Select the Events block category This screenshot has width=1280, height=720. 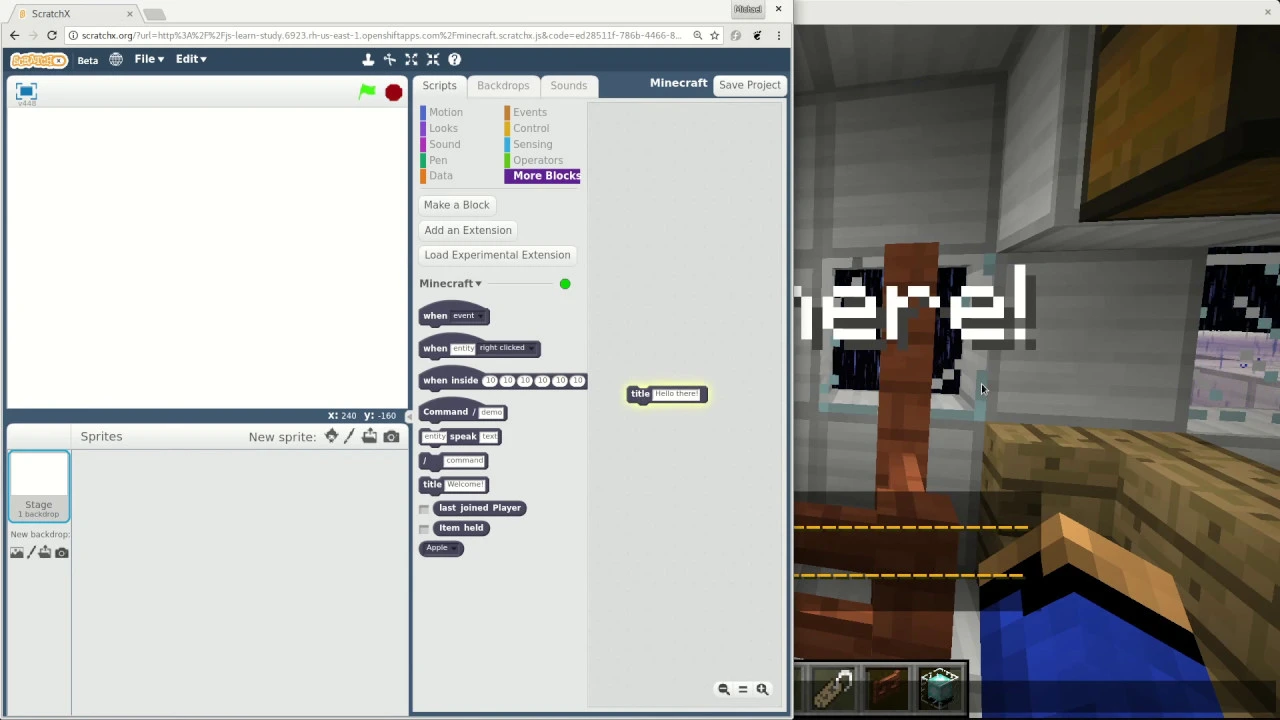pyautogui.click(x=530, y=112)
